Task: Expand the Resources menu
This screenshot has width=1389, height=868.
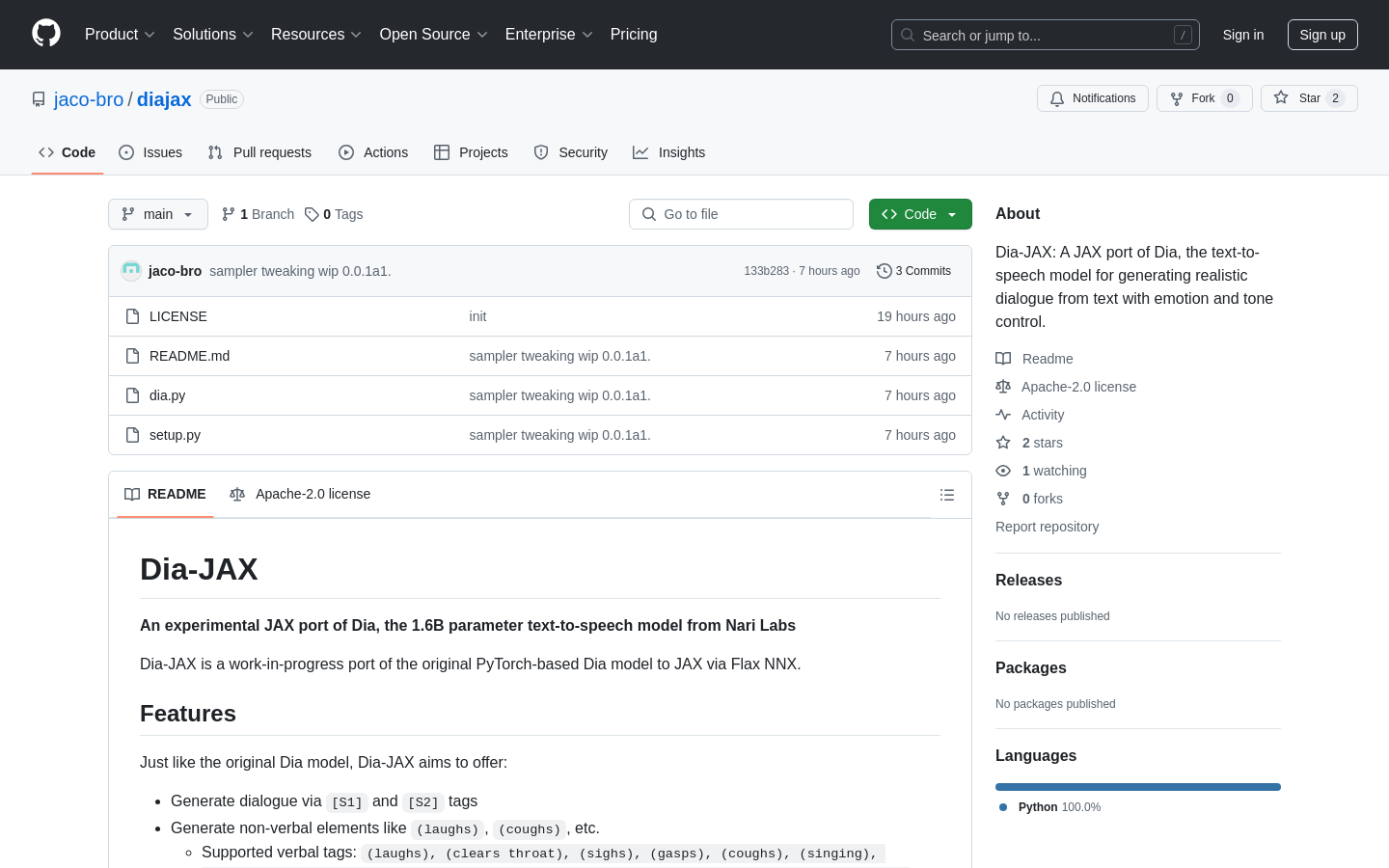Action: 316,35
